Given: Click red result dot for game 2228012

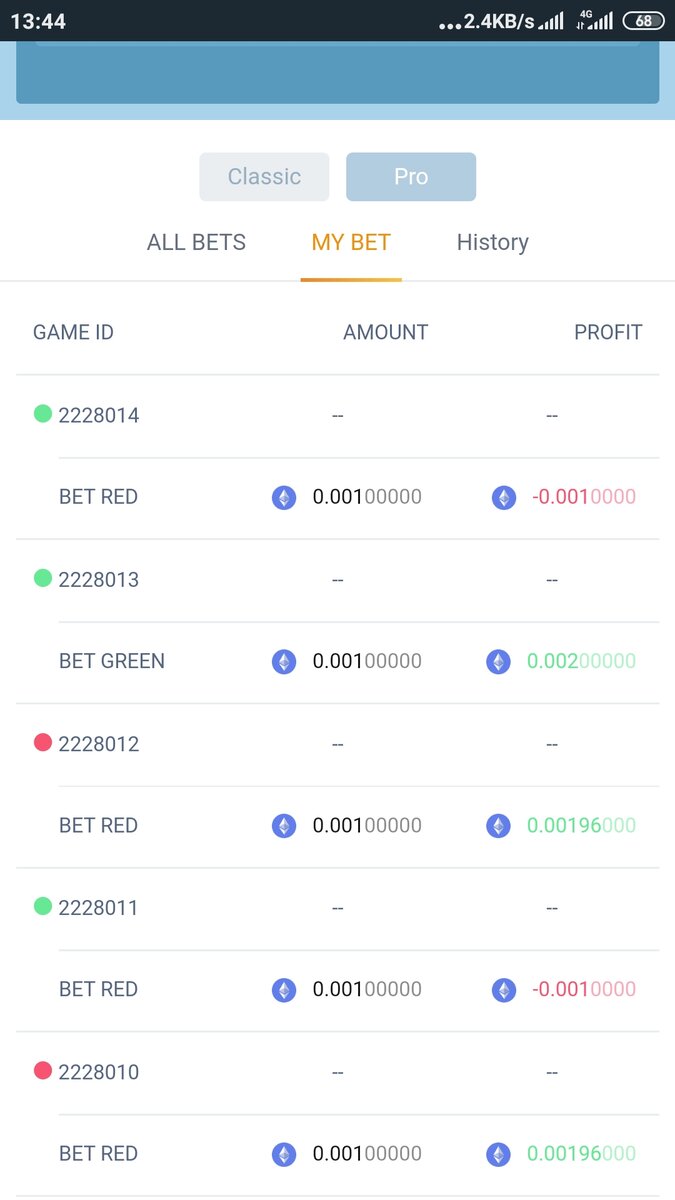Looking at the screenshot, I should tap(43, 742).
